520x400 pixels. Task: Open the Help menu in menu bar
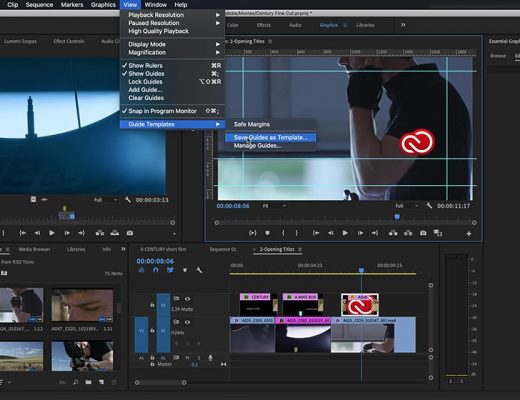pyautogui.click(x=180, y=5)
